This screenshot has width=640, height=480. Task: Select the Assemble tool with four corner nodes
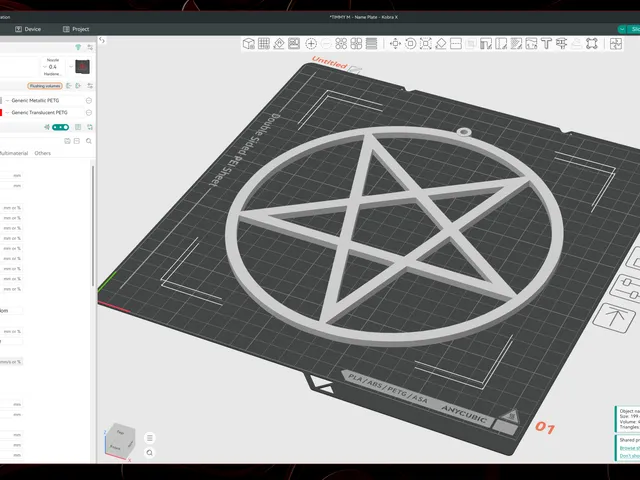coord(591,44)
